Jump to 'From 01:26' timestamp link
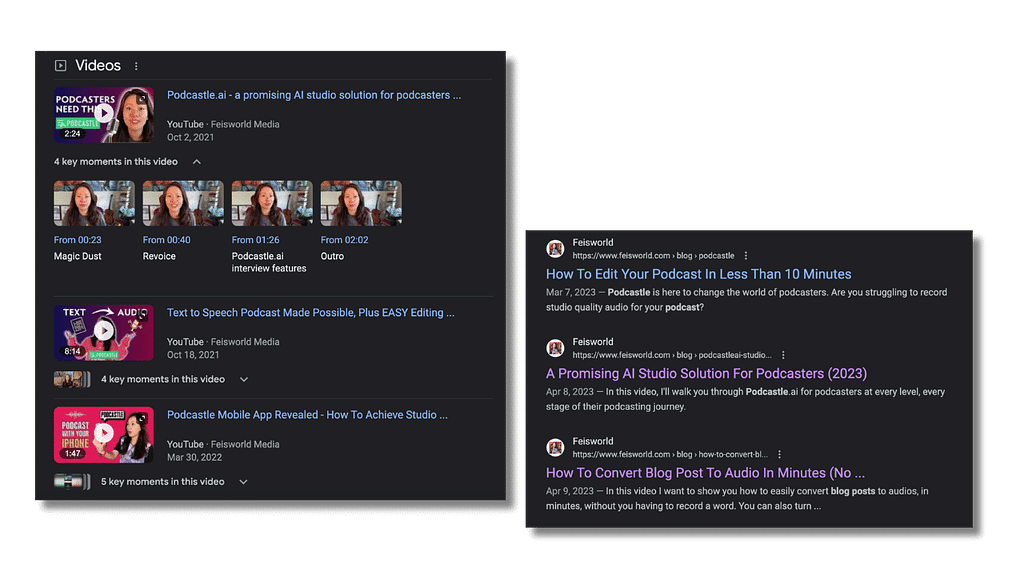Image resolution: width=1024 pixels, height=576 pixels. tap(255, 240)
